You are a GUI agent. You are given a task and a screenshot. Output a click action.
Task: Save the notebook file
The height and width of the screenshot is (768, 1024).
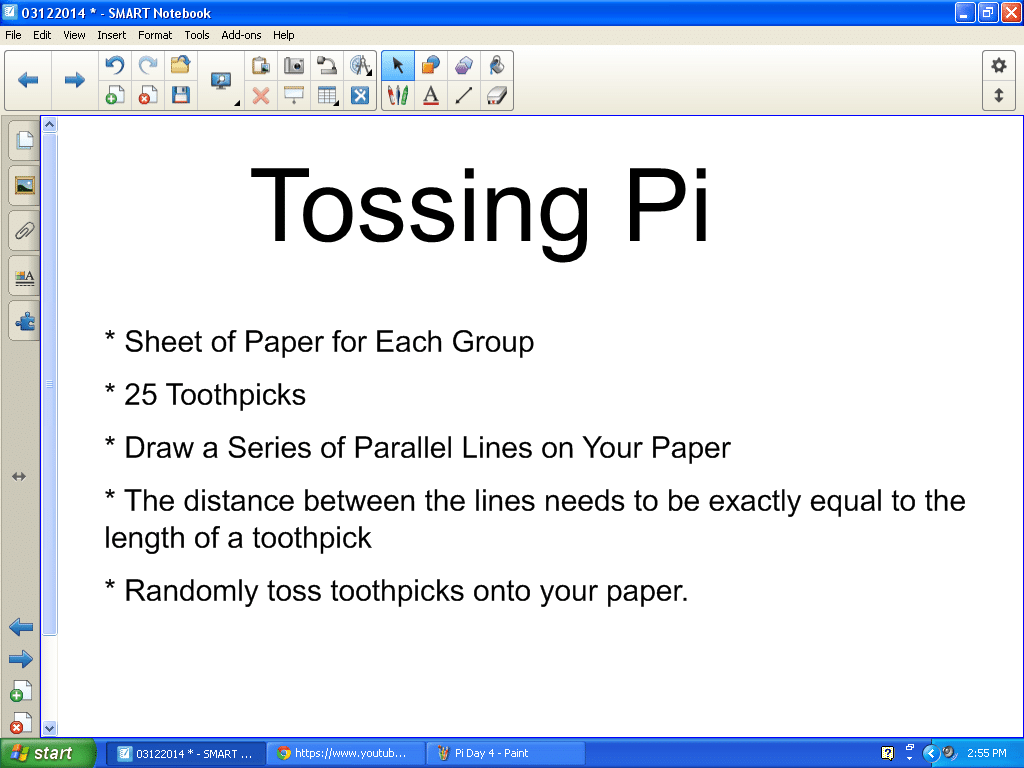[181, 96]
